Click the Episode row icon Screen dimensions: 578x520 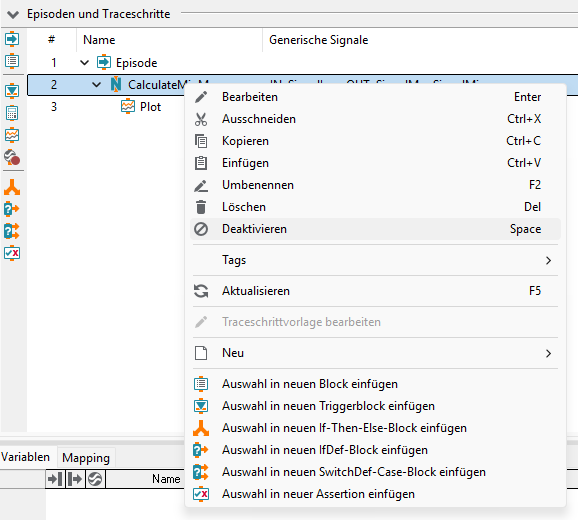point(104,62)
